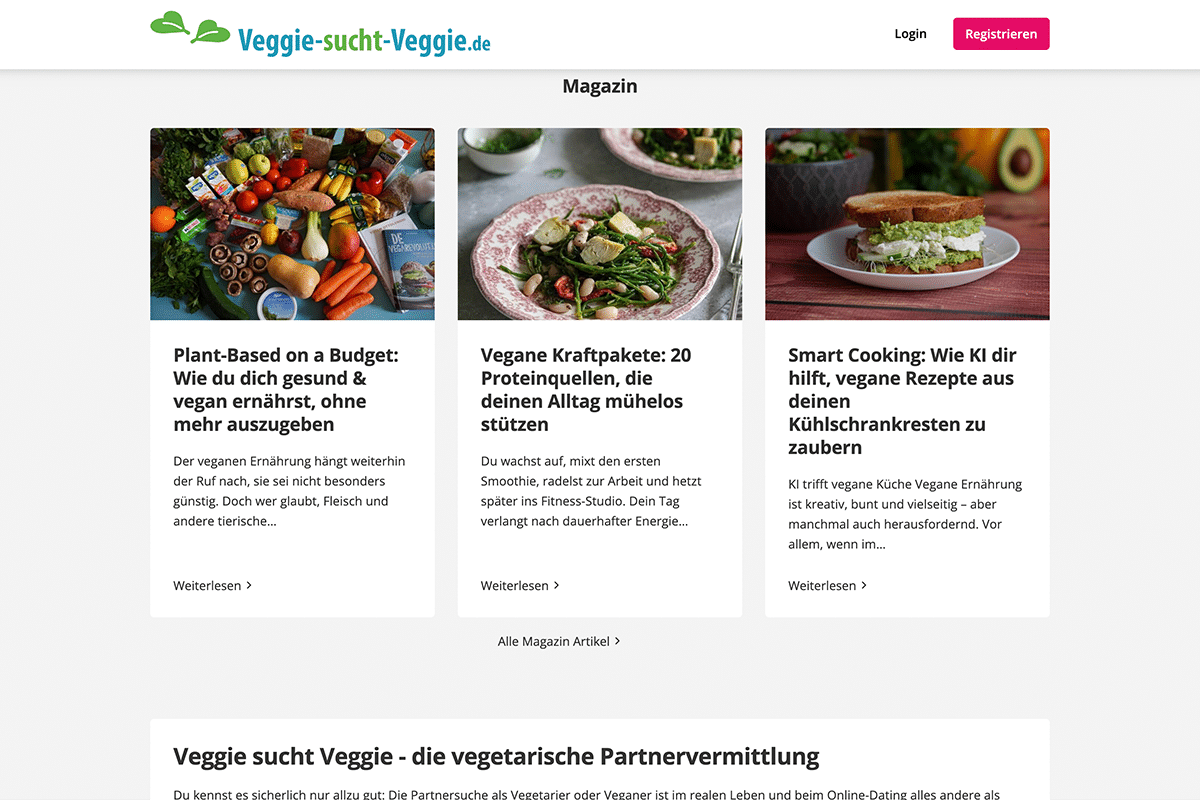Open the Vegane Kraftpakete article headline

pyautogui.click(x=586, y=390)
